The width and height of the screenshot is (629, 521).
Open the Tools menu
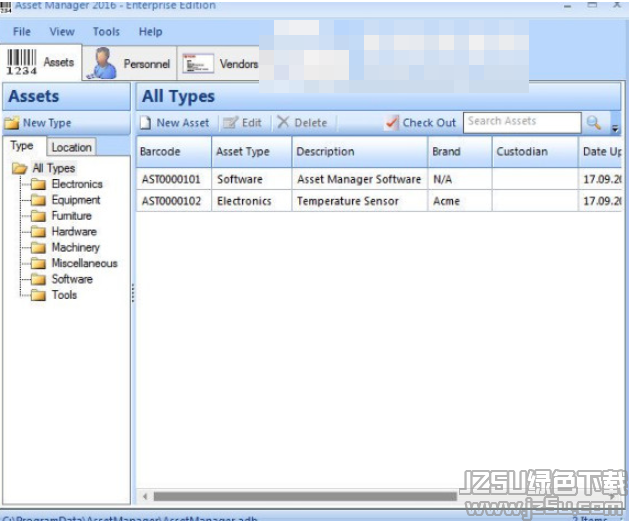[106, 32]
